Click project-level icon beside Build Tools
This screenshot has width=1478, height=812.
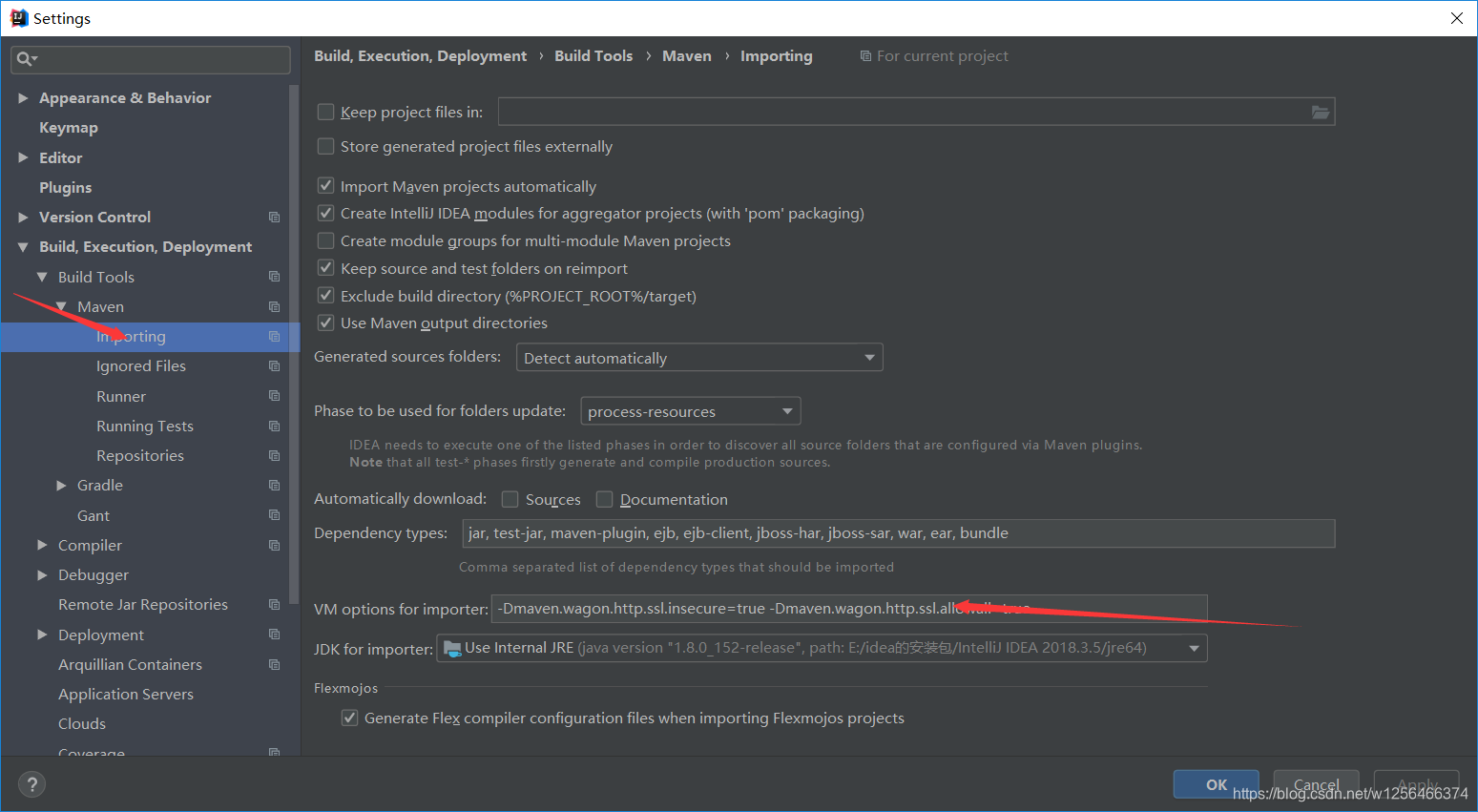click(x=274, y=277)
